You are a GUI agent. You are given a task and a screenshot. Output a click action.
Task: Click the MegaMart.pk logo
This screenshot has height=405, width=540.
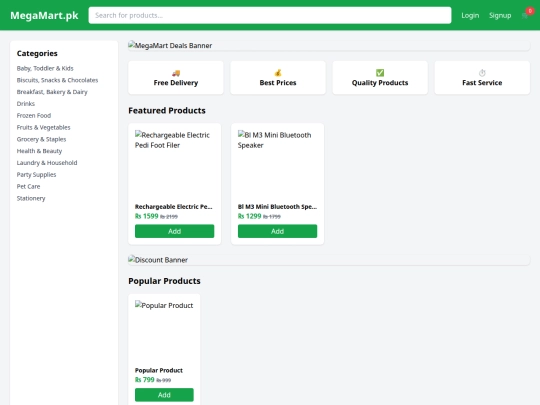point(44,15)
